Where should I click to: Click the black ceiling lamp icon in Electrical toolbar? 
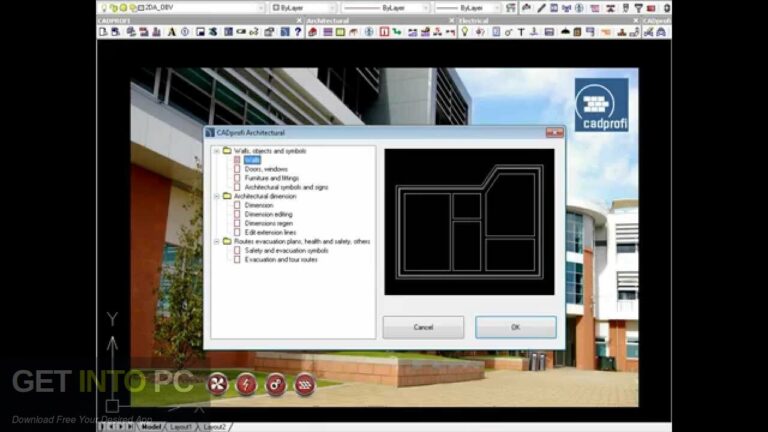pos(565,32)
